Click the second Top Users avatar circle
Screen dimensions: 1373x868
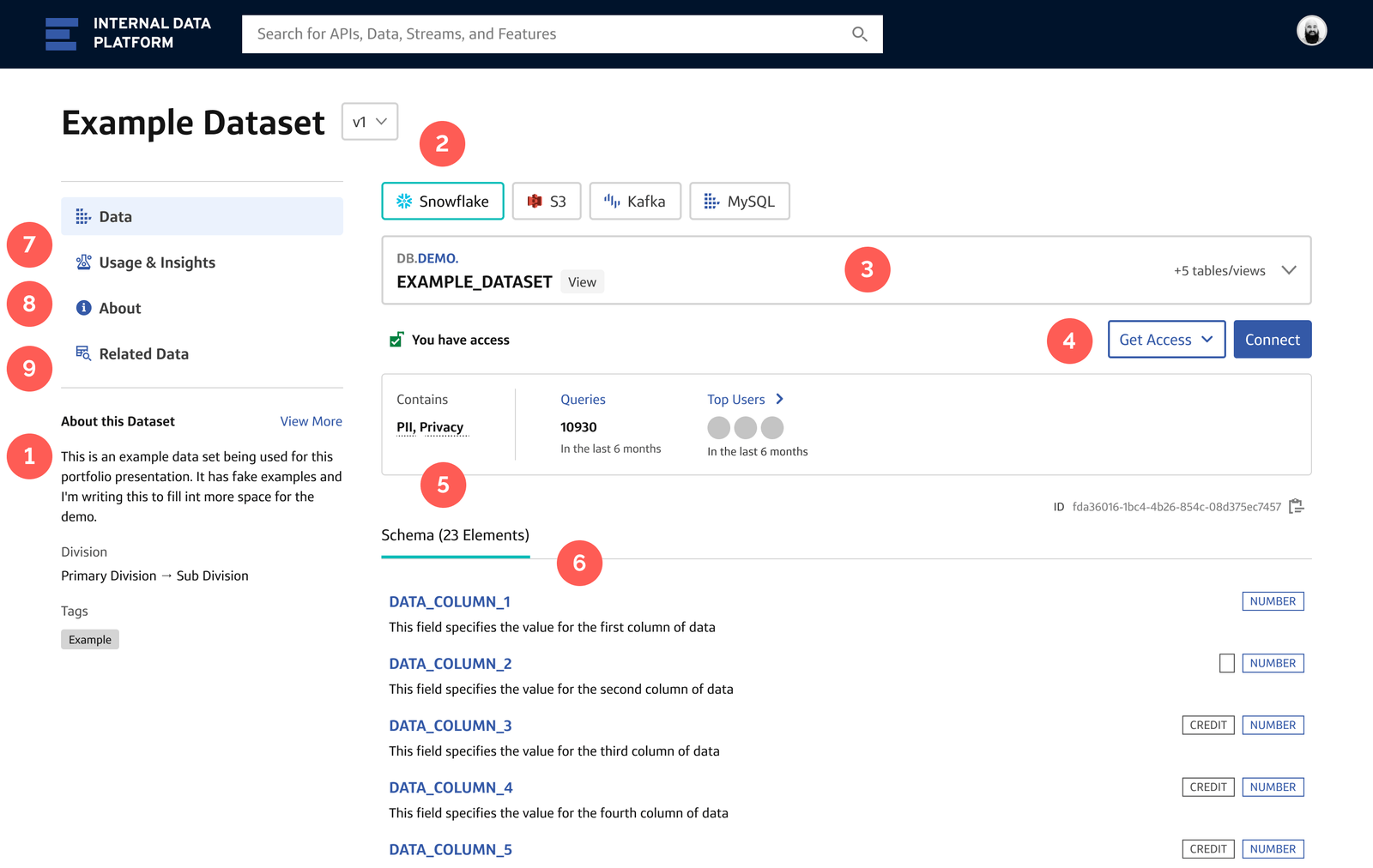coord(746,427)
